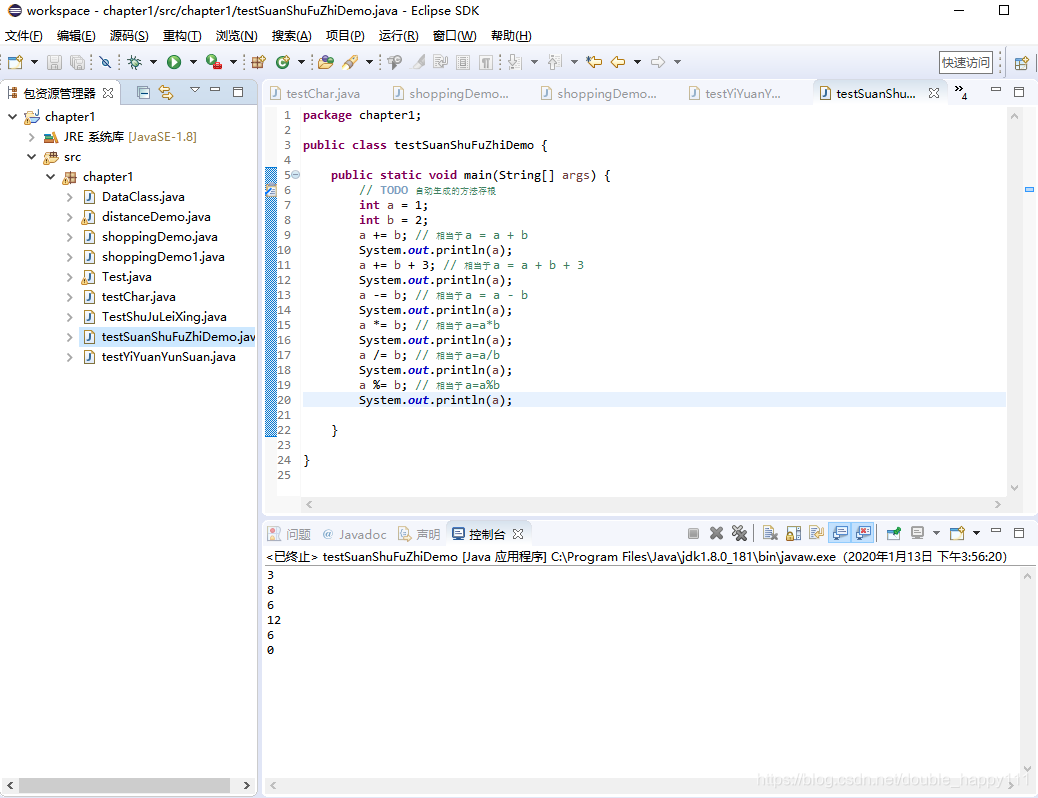The image size is (1038, 798).
Task: Toggle Show Whitespace Characters pilcrow icon
Action: tap(487, 62)
